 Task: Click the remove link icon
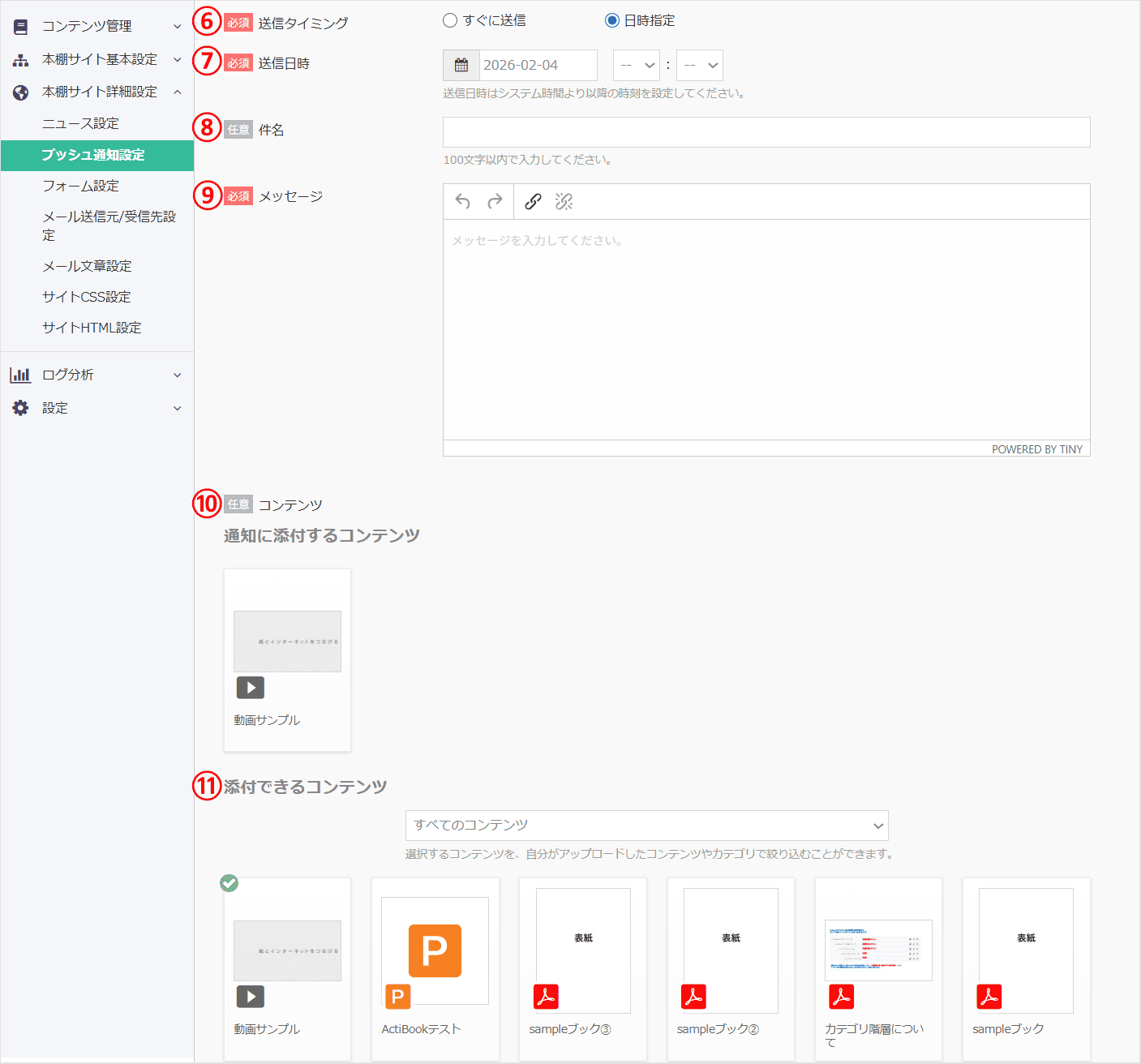pos(564,201)
